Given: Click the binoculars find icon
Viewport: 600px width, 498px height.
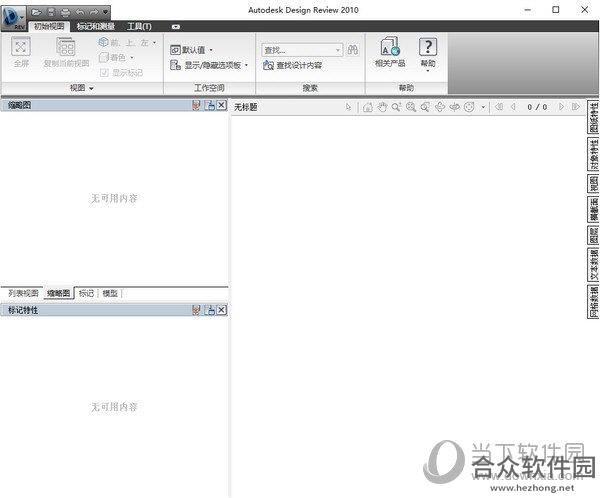Looking at the screenshot, I should pyautogui.click(x=352, y=50).
